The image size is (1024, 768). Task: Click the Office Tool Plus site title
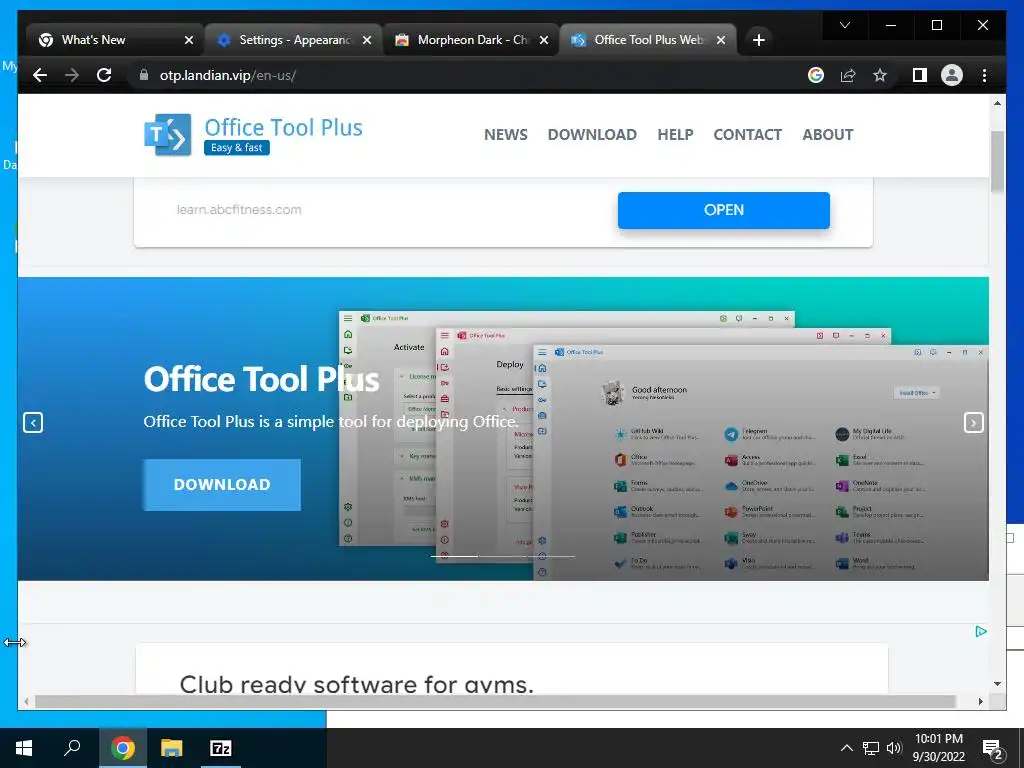283,127
